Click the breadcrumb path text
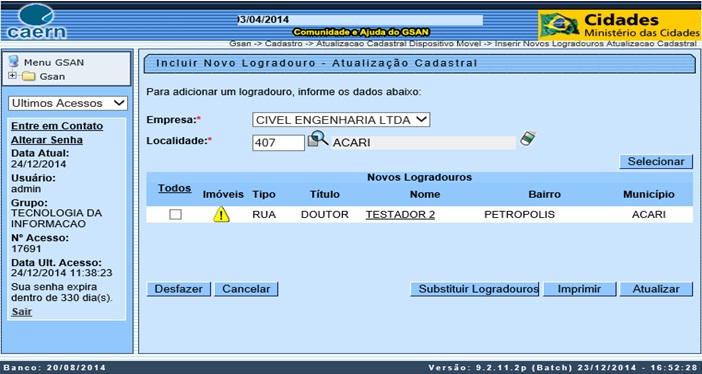The image size is (702, 374). [x=463, y=44]
